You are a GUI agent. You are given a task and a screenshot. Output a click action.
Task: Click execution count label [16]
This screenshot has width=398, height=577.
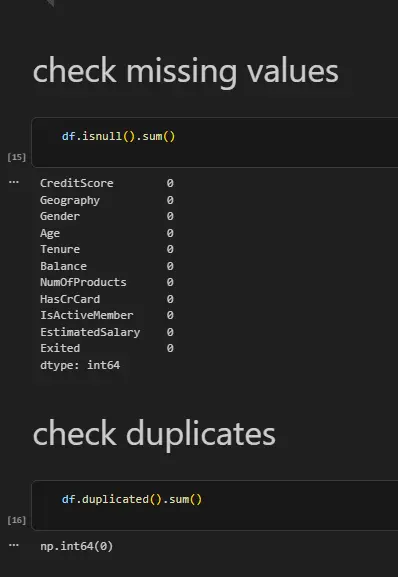coord(17,520)
